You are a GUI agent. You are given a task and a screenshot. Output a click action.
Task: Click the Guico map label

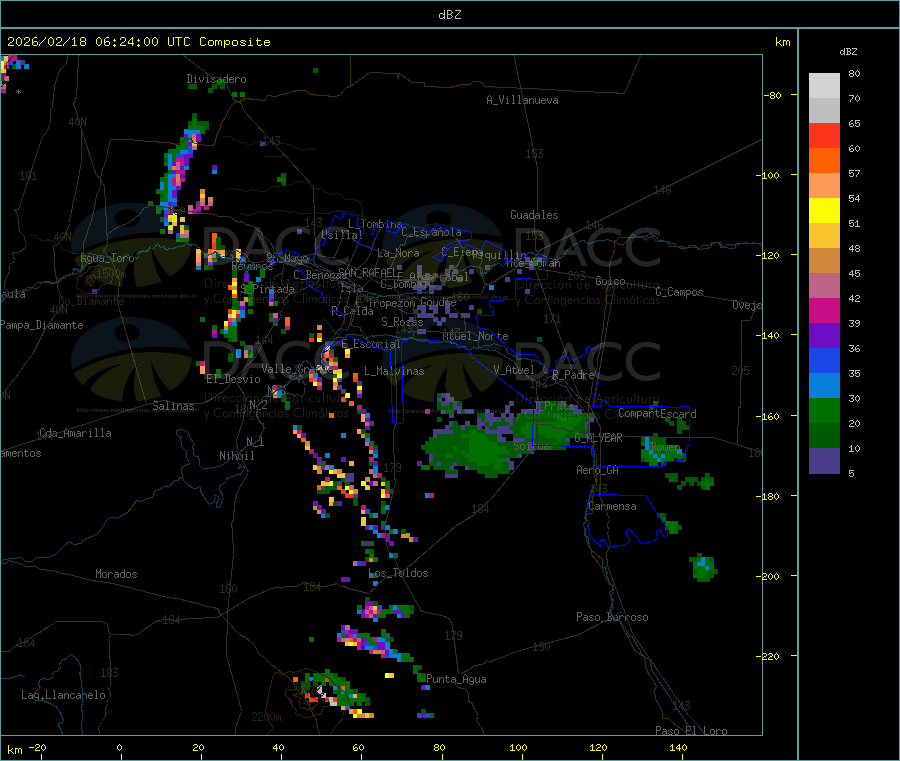610,281
